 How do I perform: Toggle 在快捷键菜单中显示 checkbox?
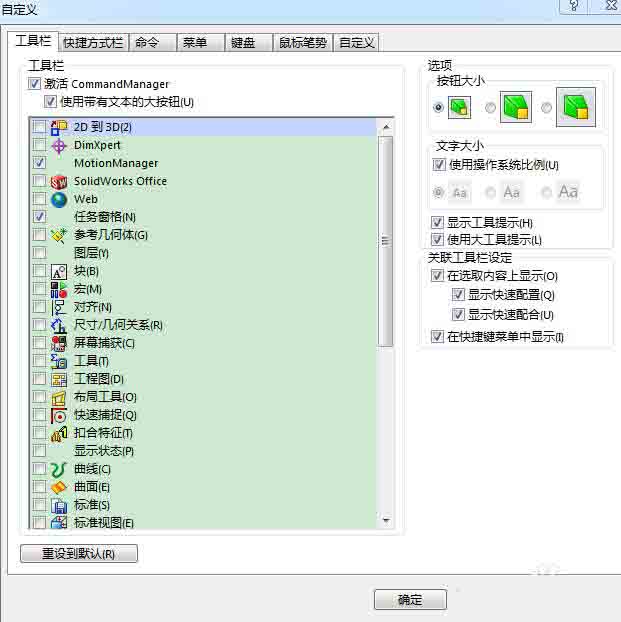coord(437,336)
